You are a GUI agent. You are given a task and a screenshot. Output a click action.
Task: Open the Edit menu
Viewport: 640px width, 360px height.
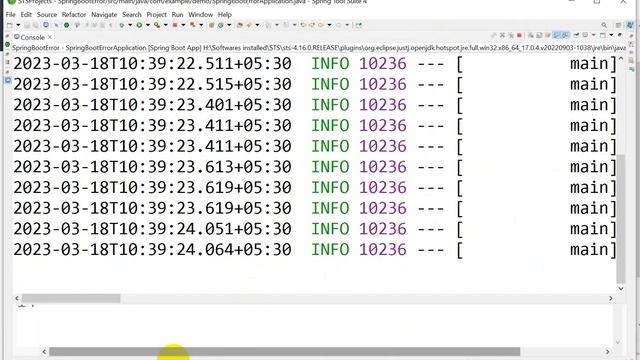tap(26, 15)
